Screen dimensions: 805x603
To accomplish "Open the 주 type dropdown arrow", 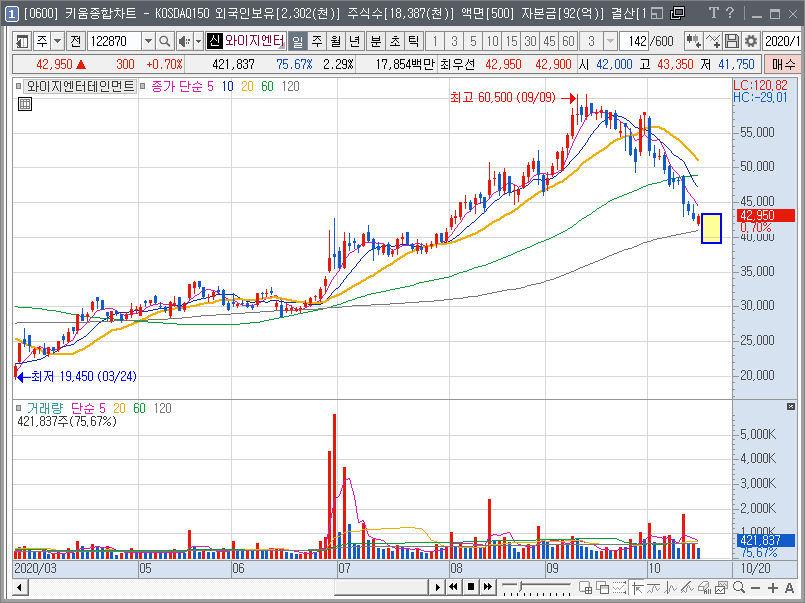I will 58,41.
